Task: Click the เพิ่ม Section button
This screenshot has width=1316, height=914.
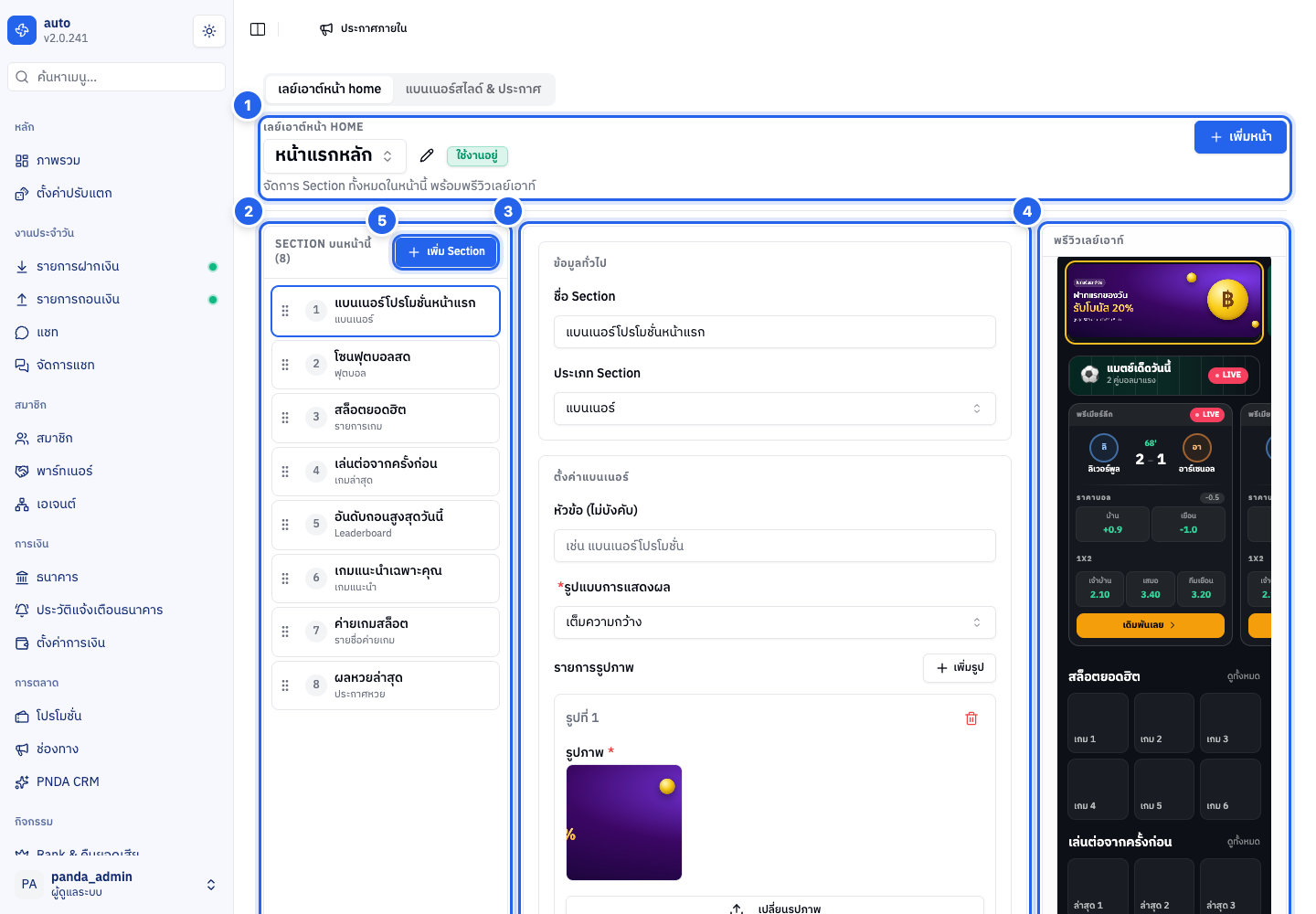Action: pos(447,252)
